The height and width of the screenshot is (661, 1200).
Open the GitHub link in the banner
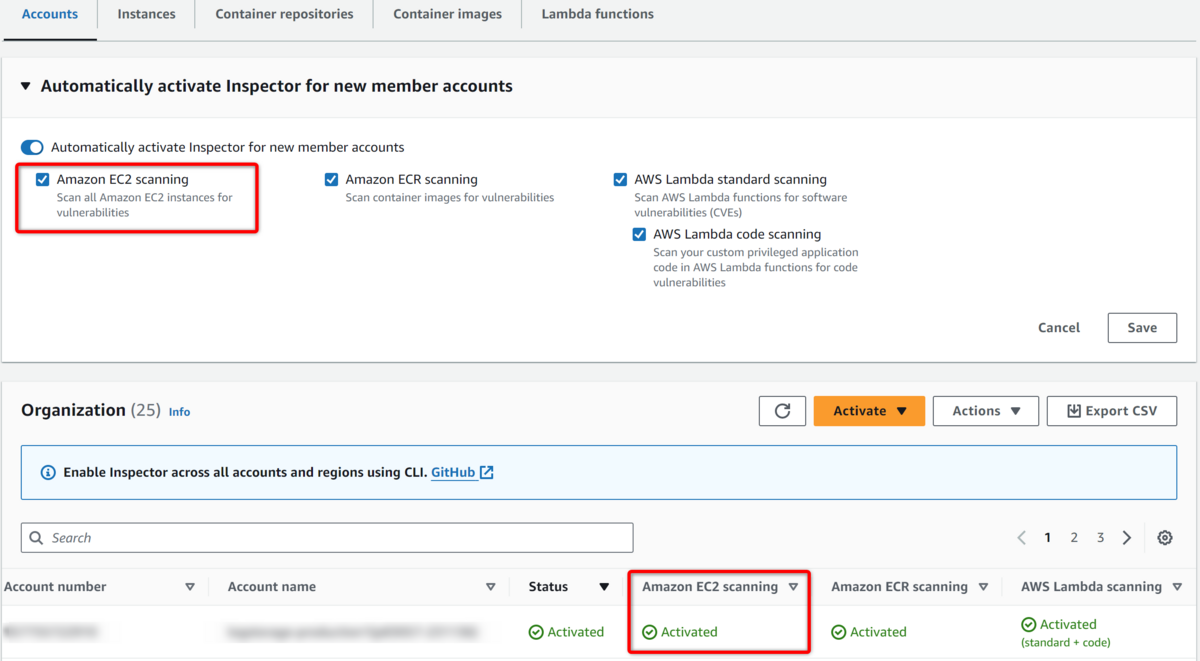click(462, 472)
